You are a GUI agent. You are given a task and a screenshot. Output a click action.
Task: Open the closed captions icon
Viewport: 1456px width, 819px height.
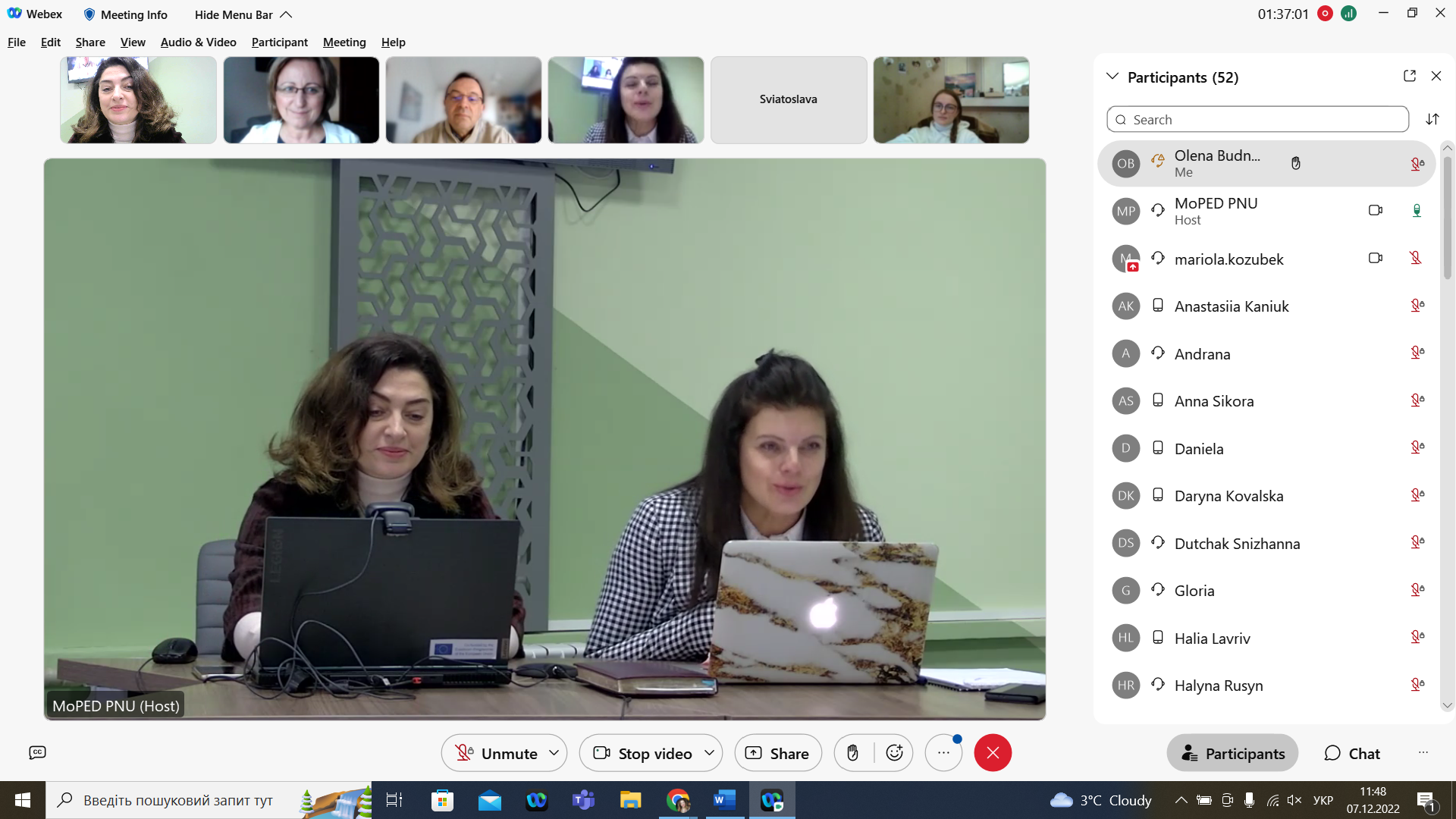pyautogui.click(x=37, y=753)
